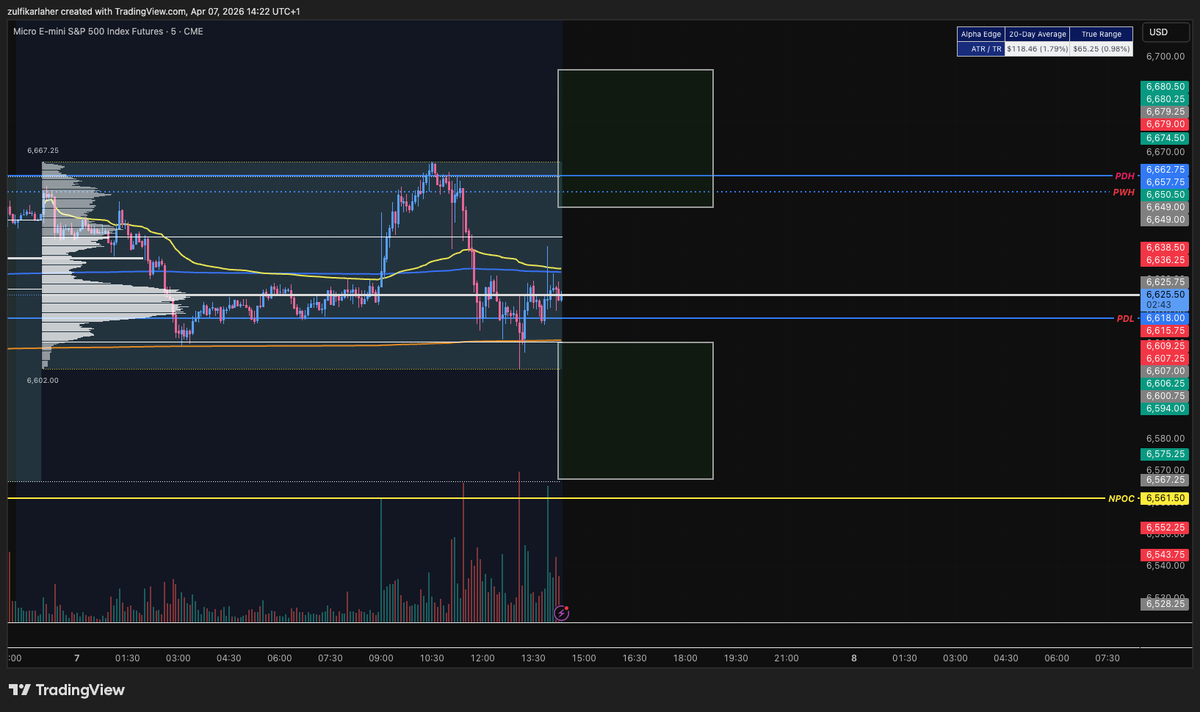Click the blue 6,662.75 PDH price tag
Screen dimensions: 1200x712
click(x=1165, y=170)
